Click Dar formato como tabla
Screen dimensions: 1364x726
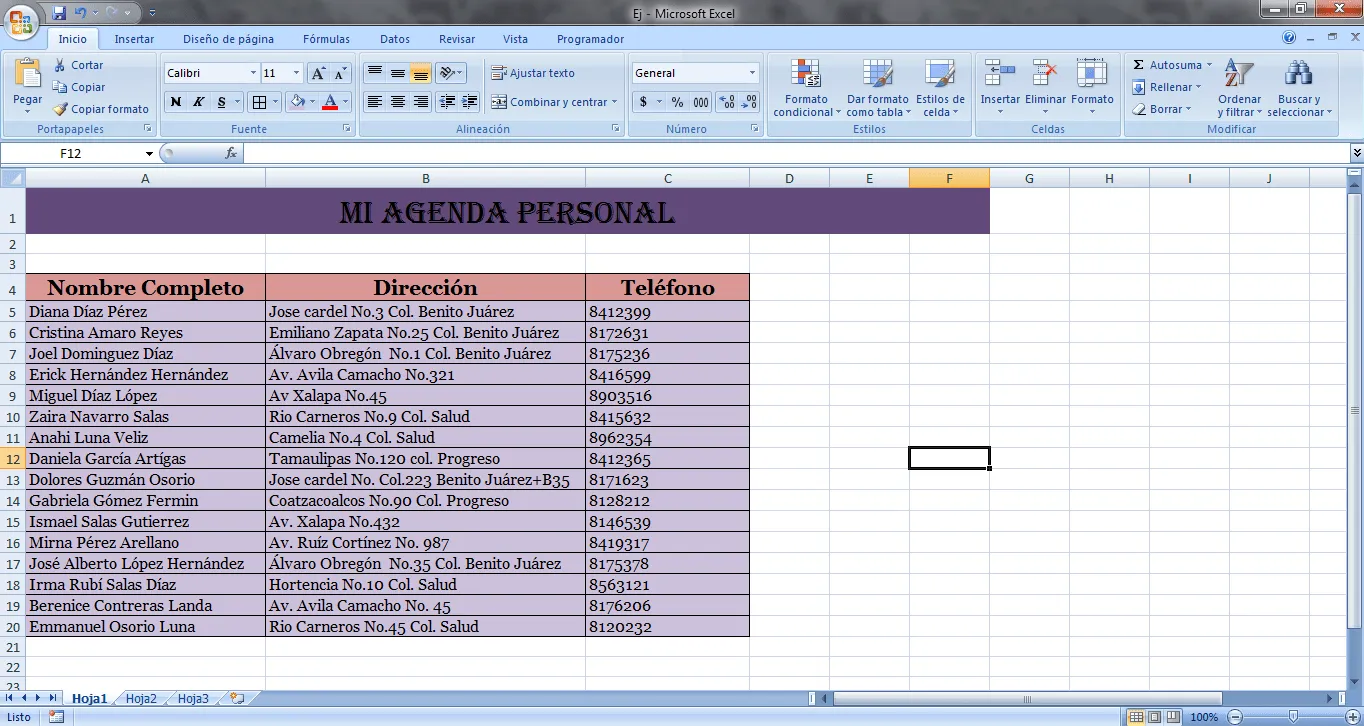pos(877,88)
